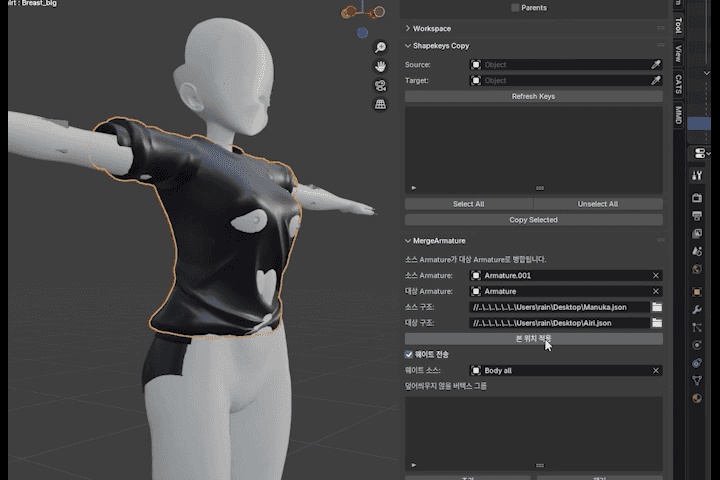
Task: Collapse the Shapekeys Copy panel
Action: tap(408, 46)
